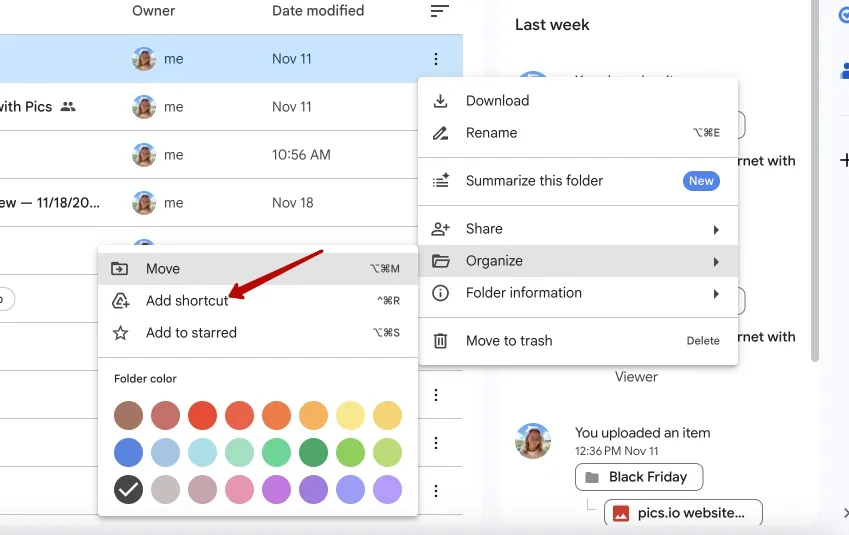Viewport: 849px width, 535px height.
Task: Pick the orange folder color swatch
Action: (276, 415)
